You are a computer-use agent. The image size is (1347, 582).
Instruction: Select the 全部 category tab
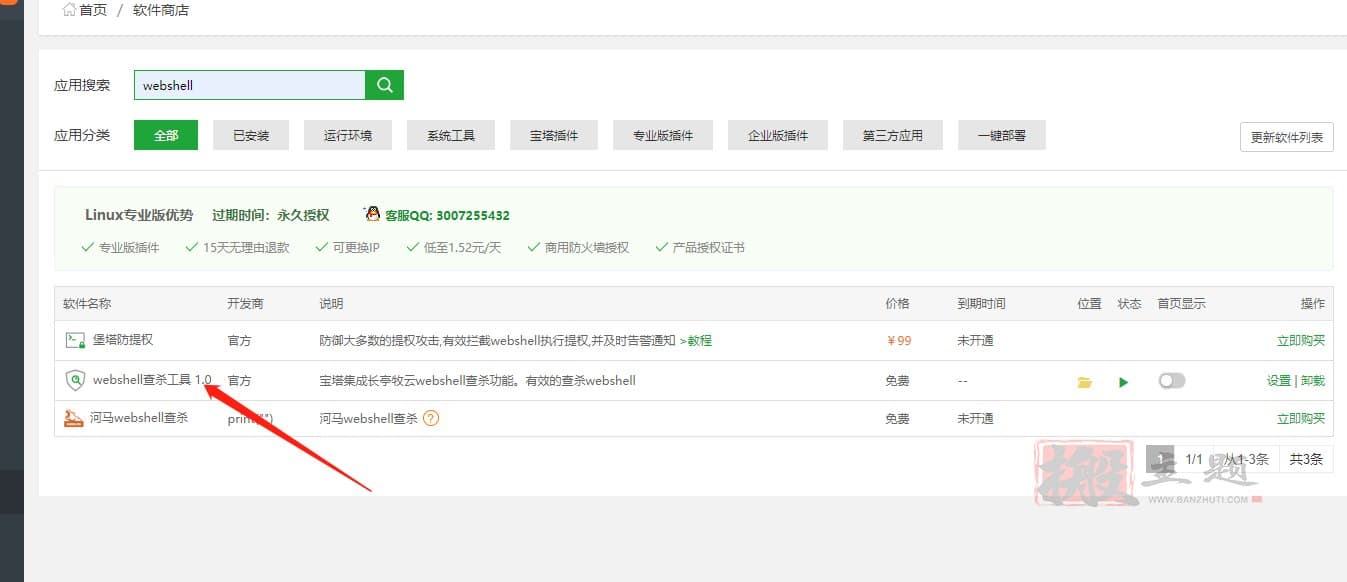pos(166,135)
